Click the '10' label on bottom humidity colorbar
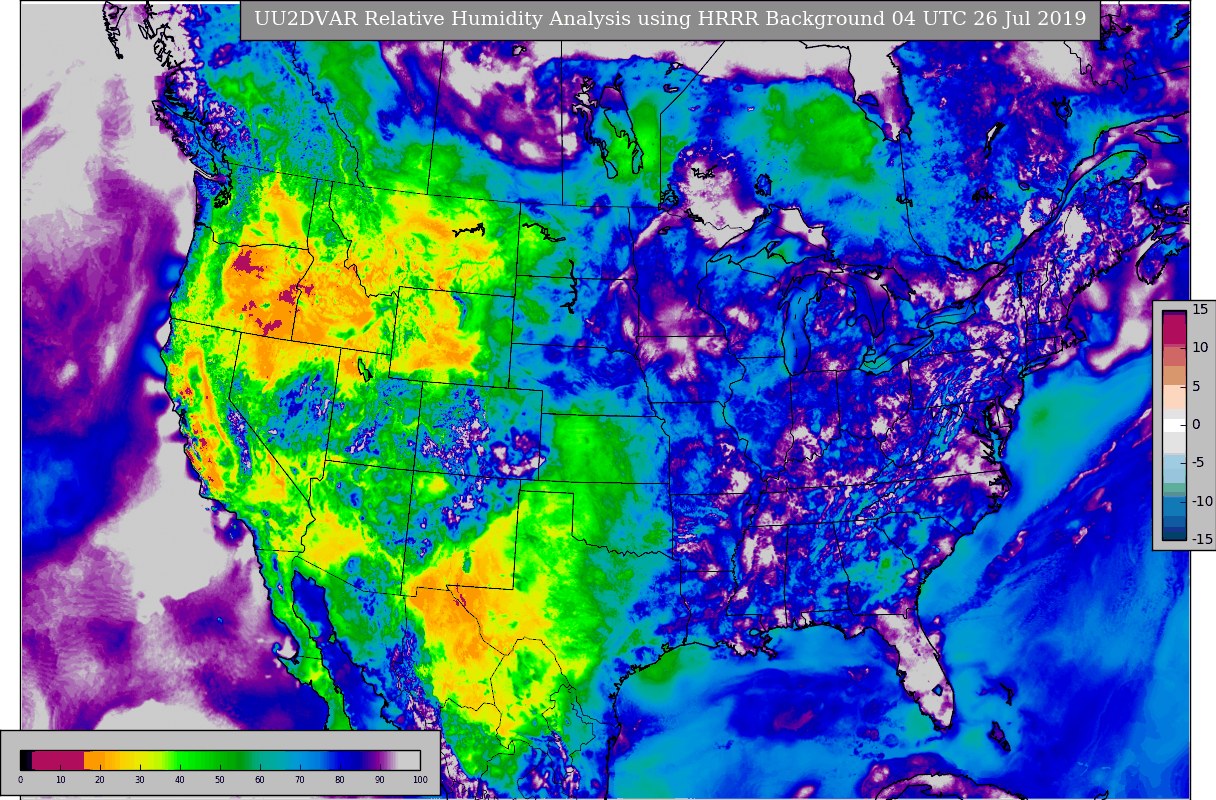This screenshot has height=800, width=1216. (x=60, y=780)
